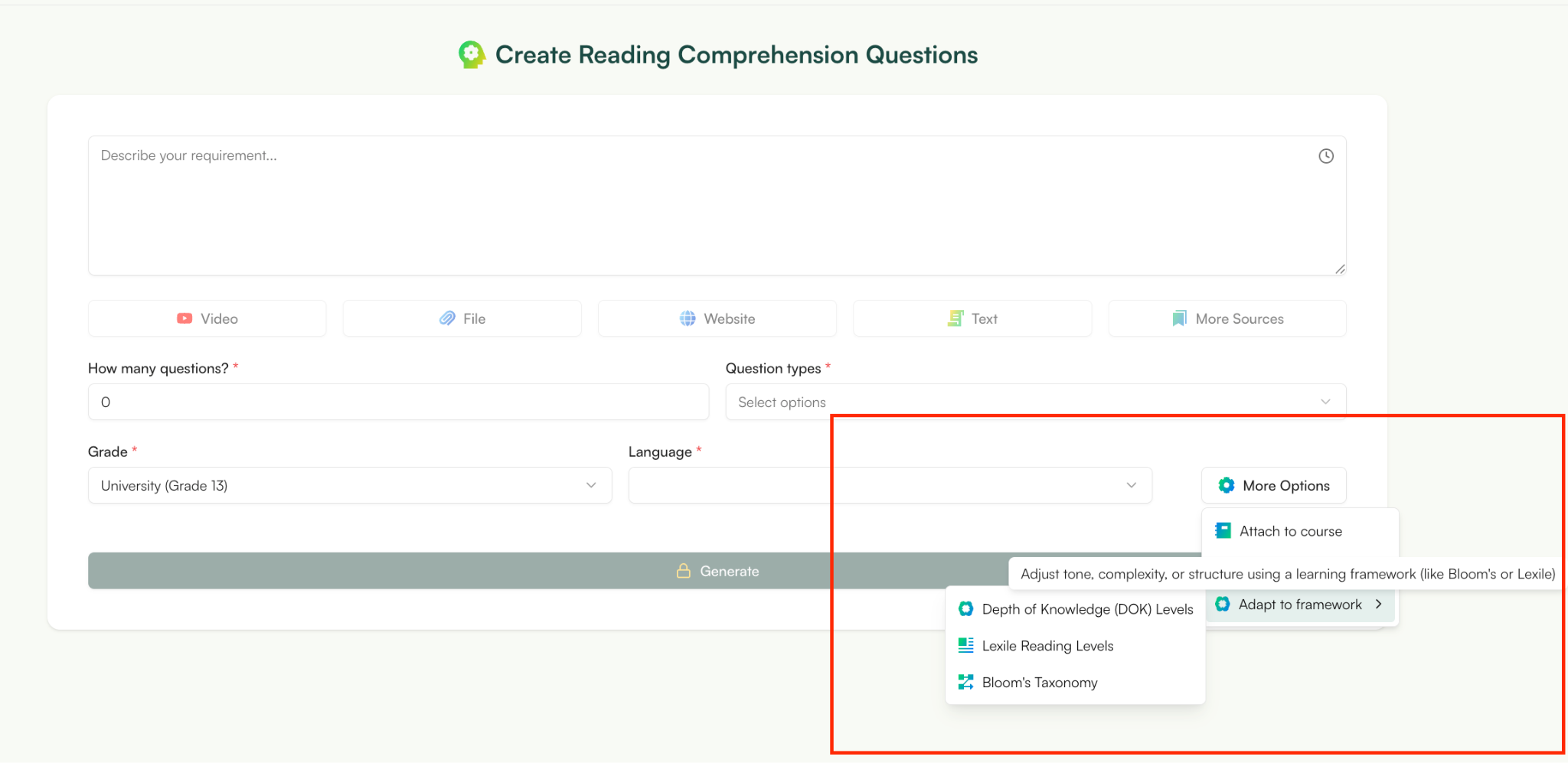Choose Lexile Reading Levels
The width and height of the screenshot is (1568, 763).
coord(1076,646)
